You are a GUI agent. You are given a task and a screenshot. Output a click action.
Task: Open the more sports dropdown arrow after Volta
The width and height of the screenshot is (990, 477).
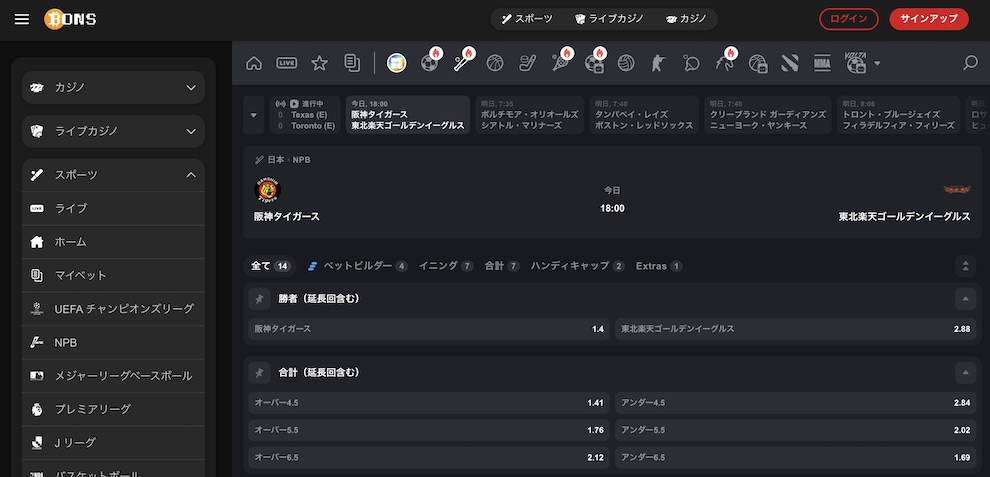(x=877, y=63)
